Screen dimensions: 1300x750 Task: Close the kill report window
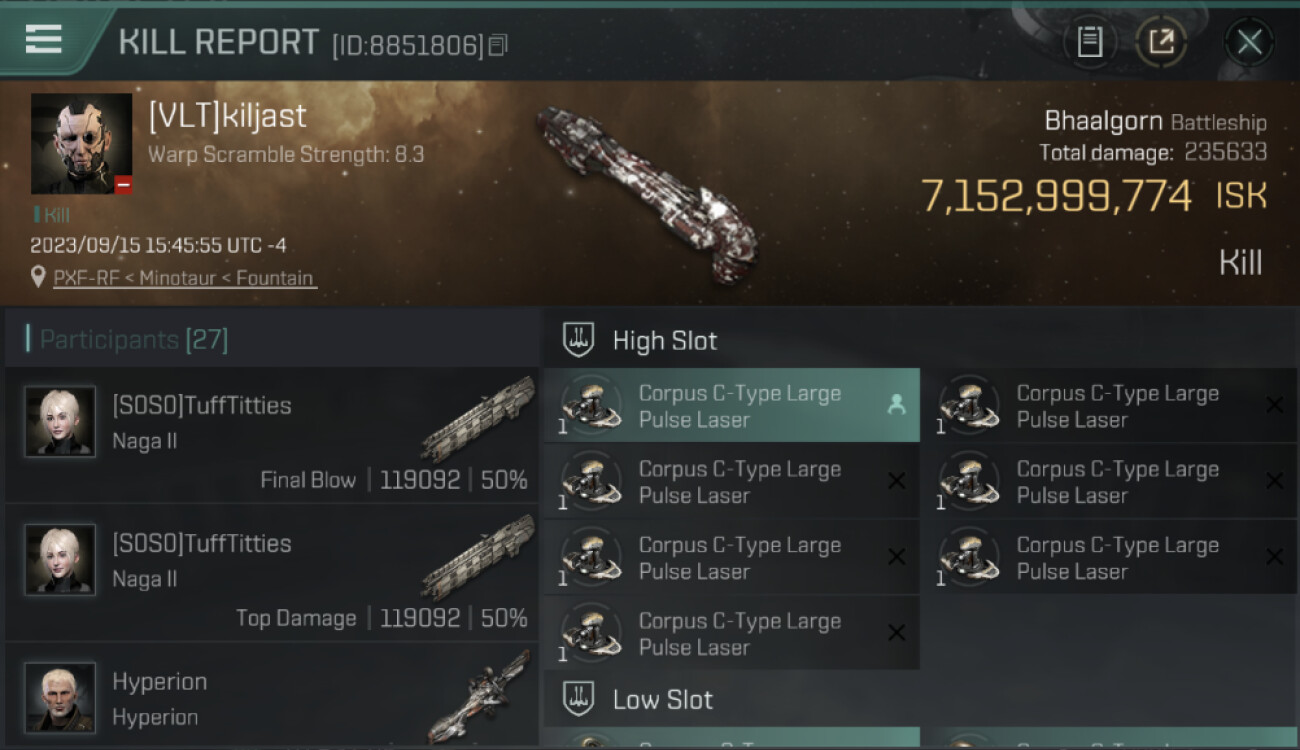point(1249,42)
